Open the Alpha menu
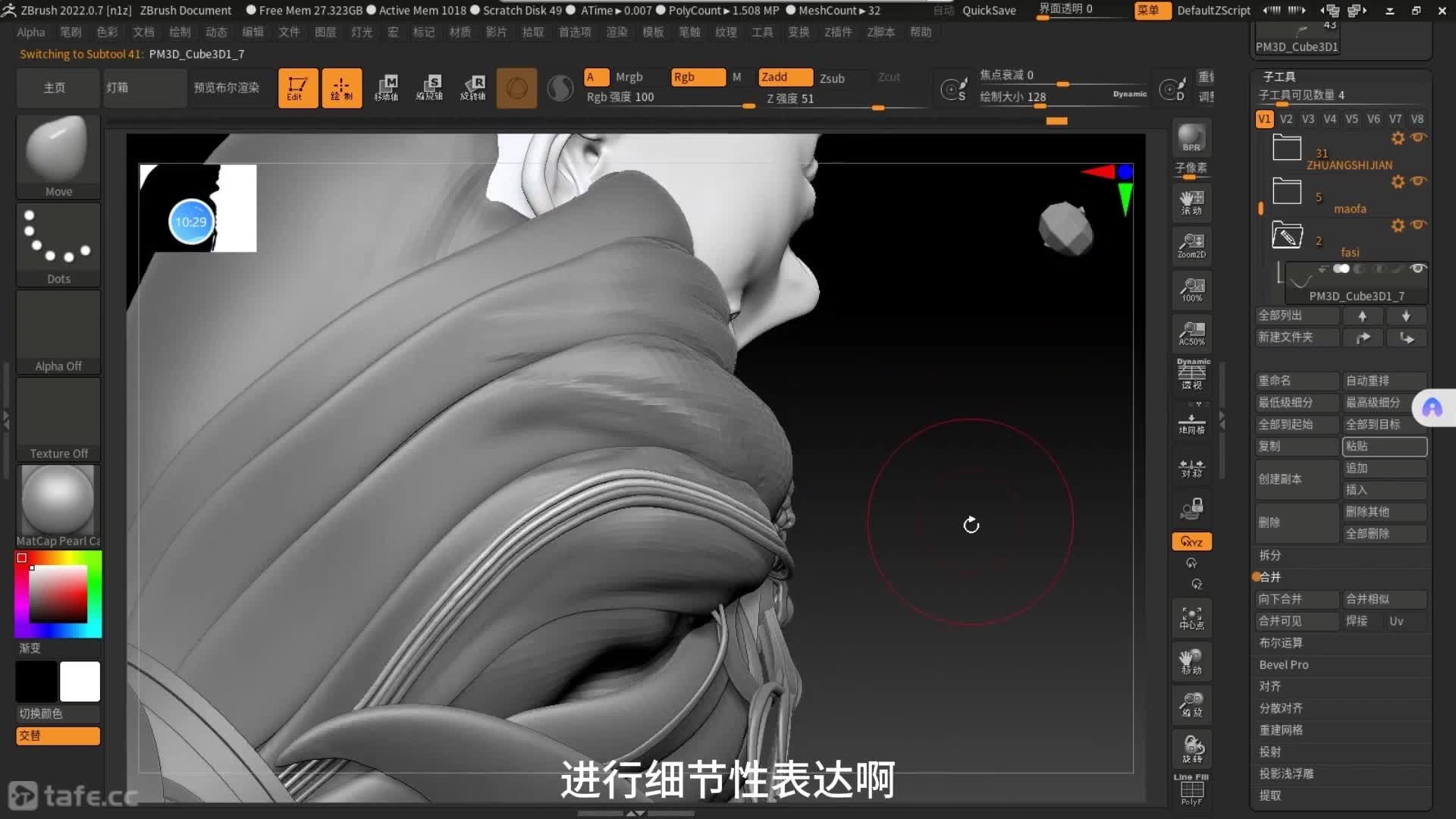 tap(31, 32)
